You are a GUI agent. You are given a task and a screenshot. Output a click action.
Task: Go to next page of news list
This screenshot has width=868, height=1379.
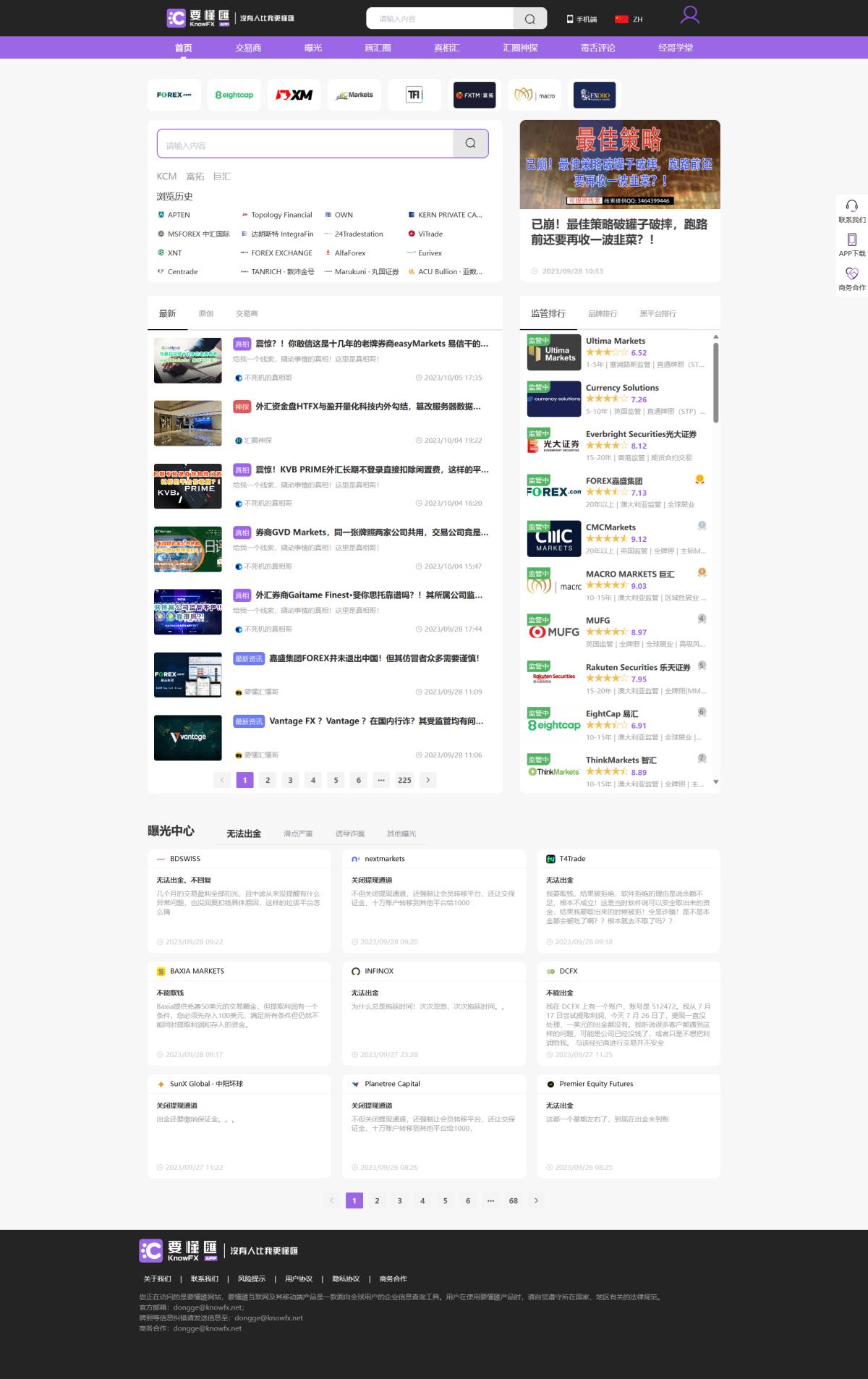point(428,780)
